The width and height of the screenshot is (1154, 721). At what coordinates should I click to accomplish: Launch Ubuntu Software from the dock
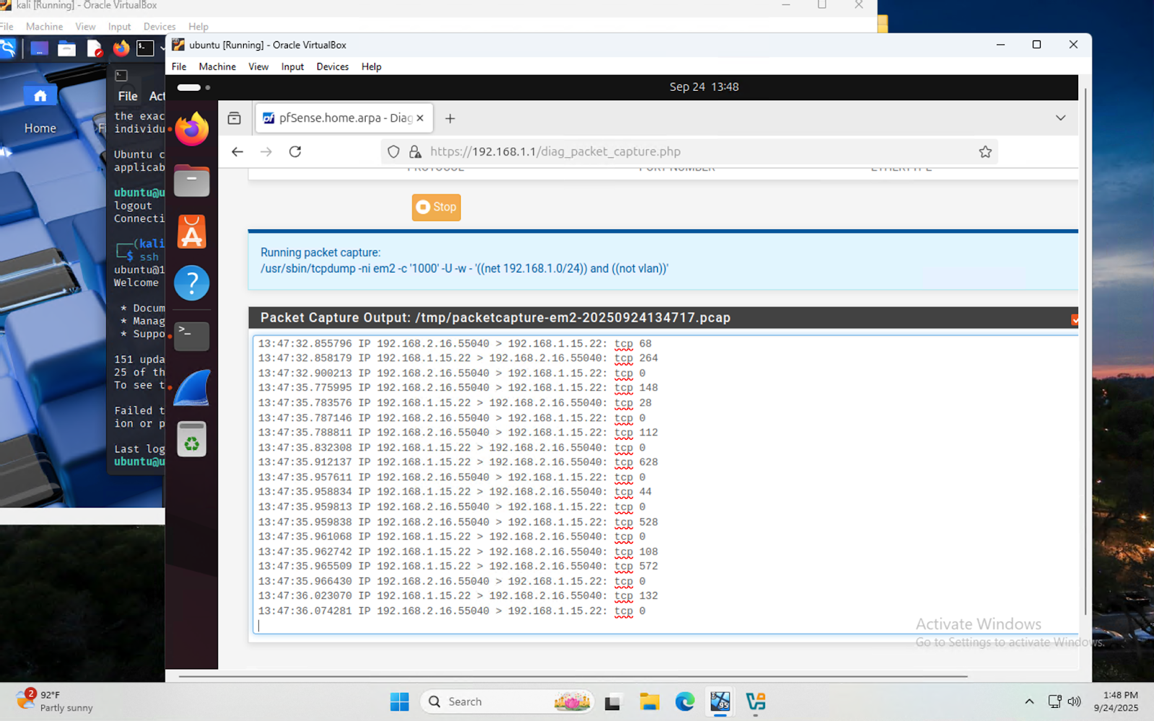pos(191,232)
